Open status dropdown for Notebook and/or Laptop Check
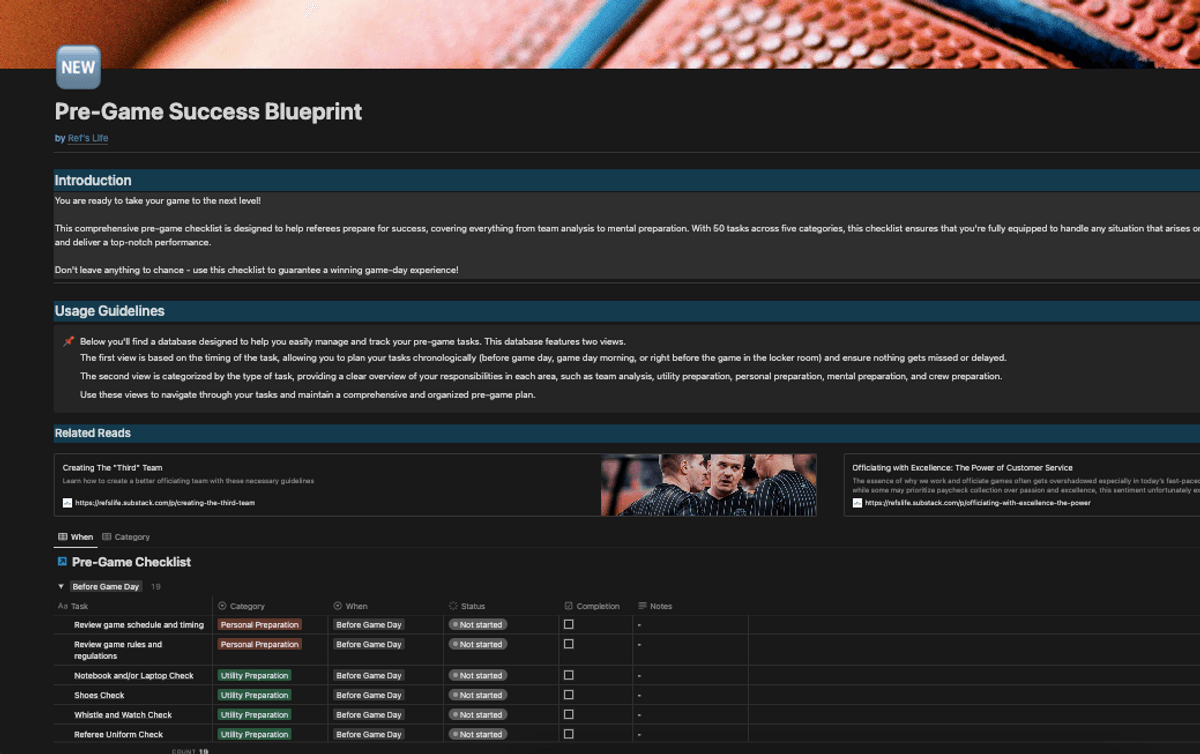Image resolution: width=1200 pixels, height=754 pixels. point(478,676)
